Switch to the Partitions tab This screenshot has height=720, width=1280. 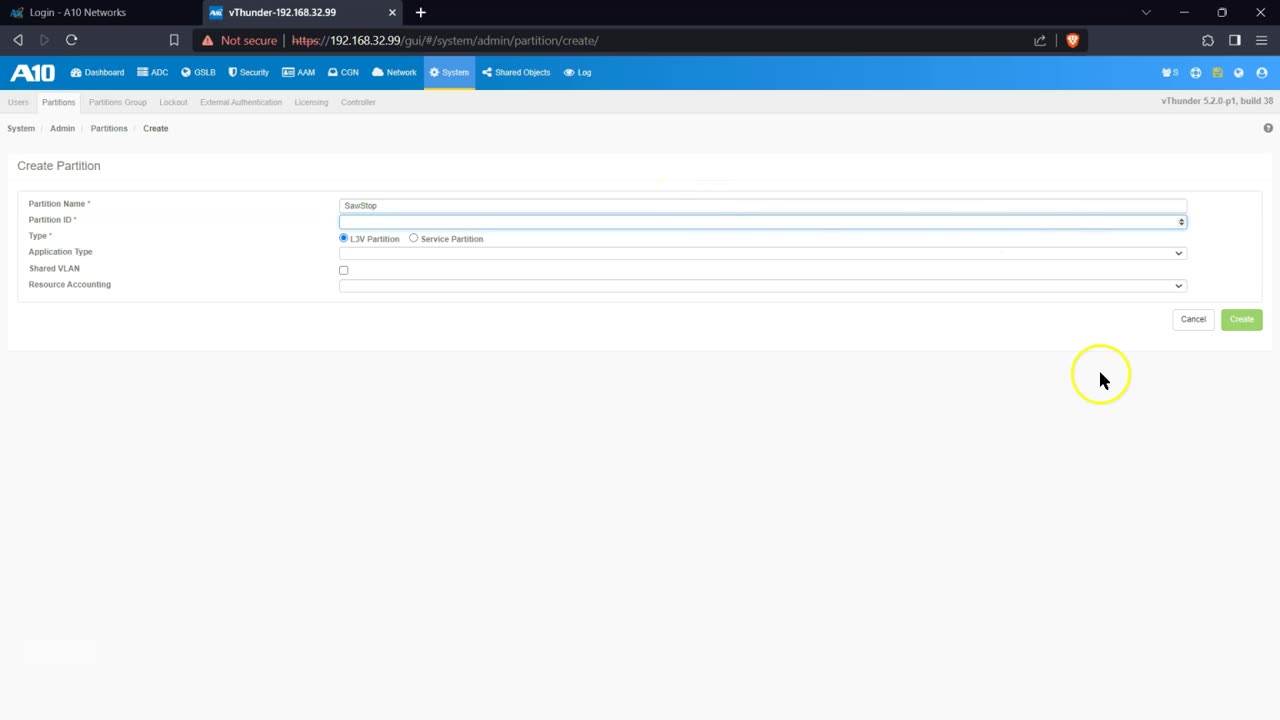58,102
